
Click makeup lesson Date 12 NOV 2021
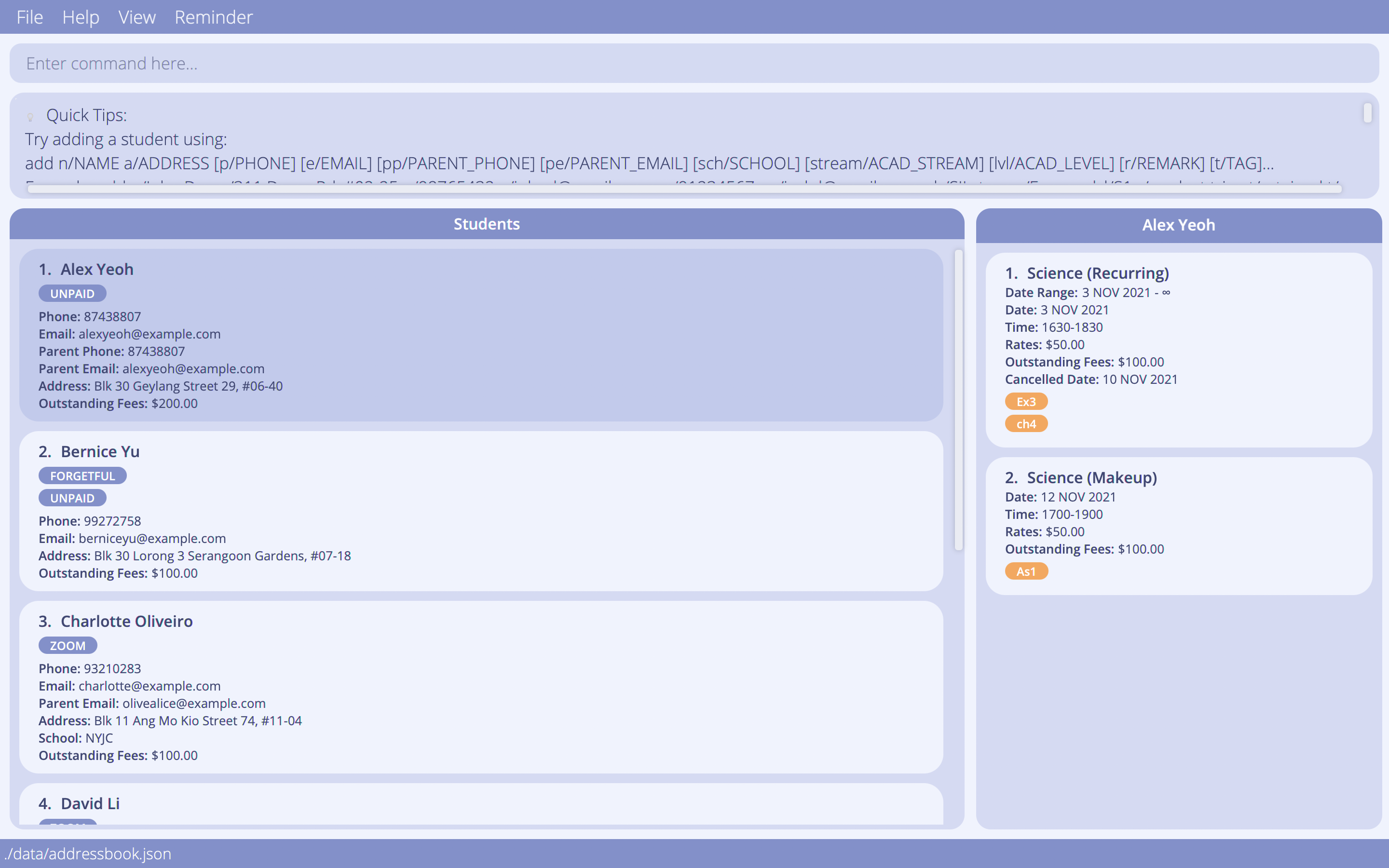[1061, 497]
